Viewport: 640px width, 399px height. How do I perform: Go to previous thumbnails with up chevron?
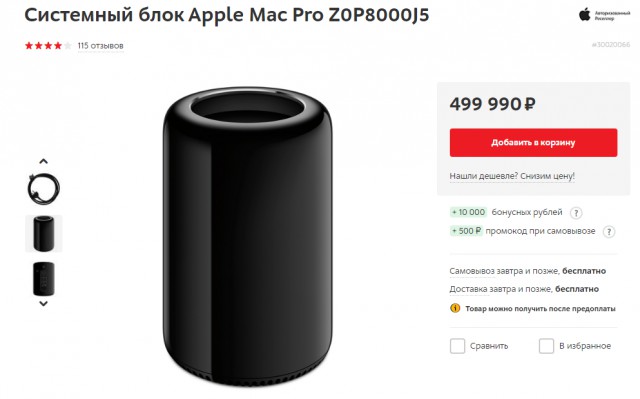point(43,161)
